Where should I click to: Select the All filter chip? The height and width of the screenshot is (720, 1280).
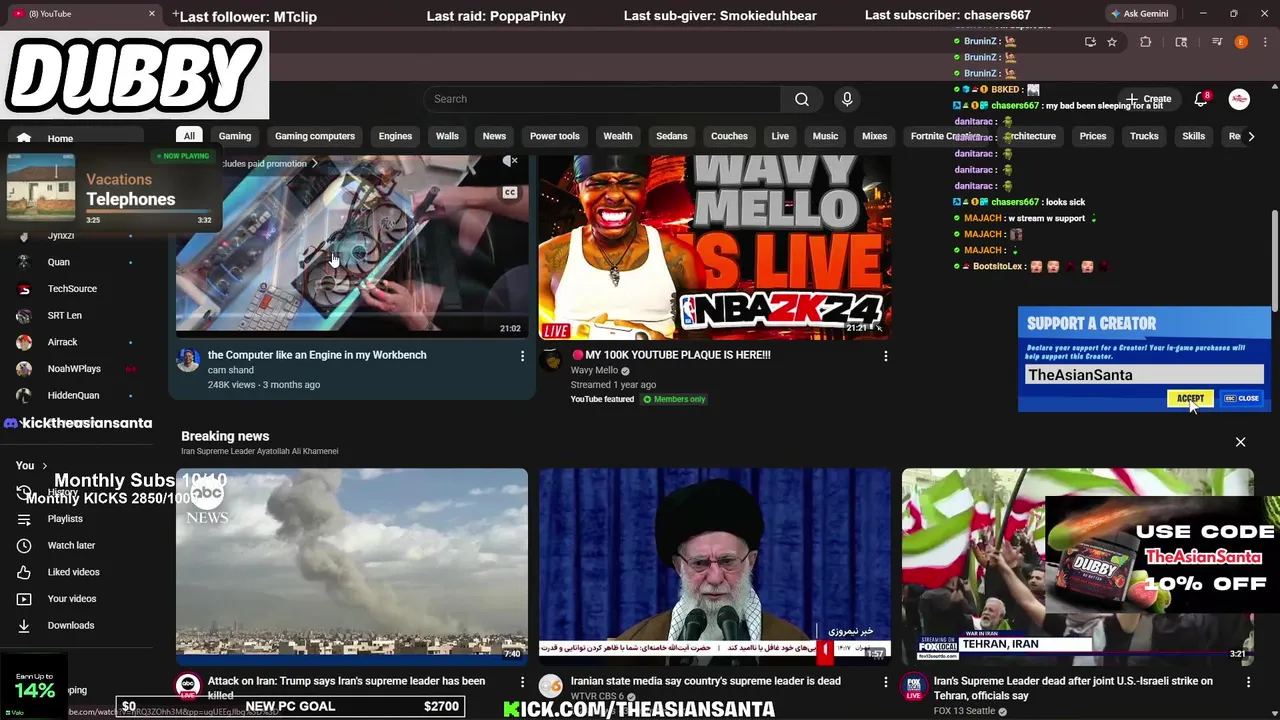(x=189, y=136)
